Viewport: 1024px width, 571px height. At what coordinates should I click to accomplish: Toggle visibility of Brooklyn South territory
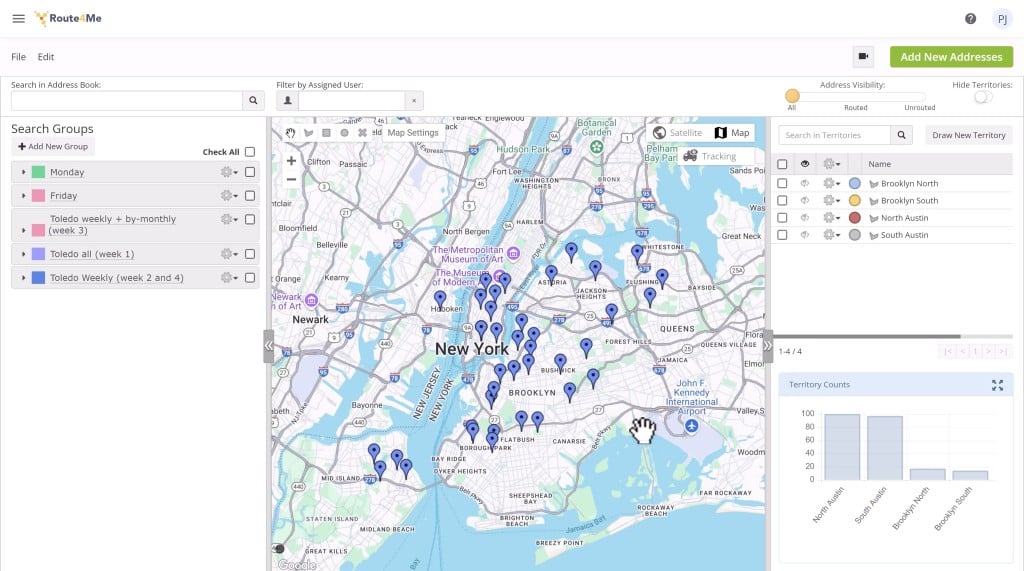[x=805, y=201]
